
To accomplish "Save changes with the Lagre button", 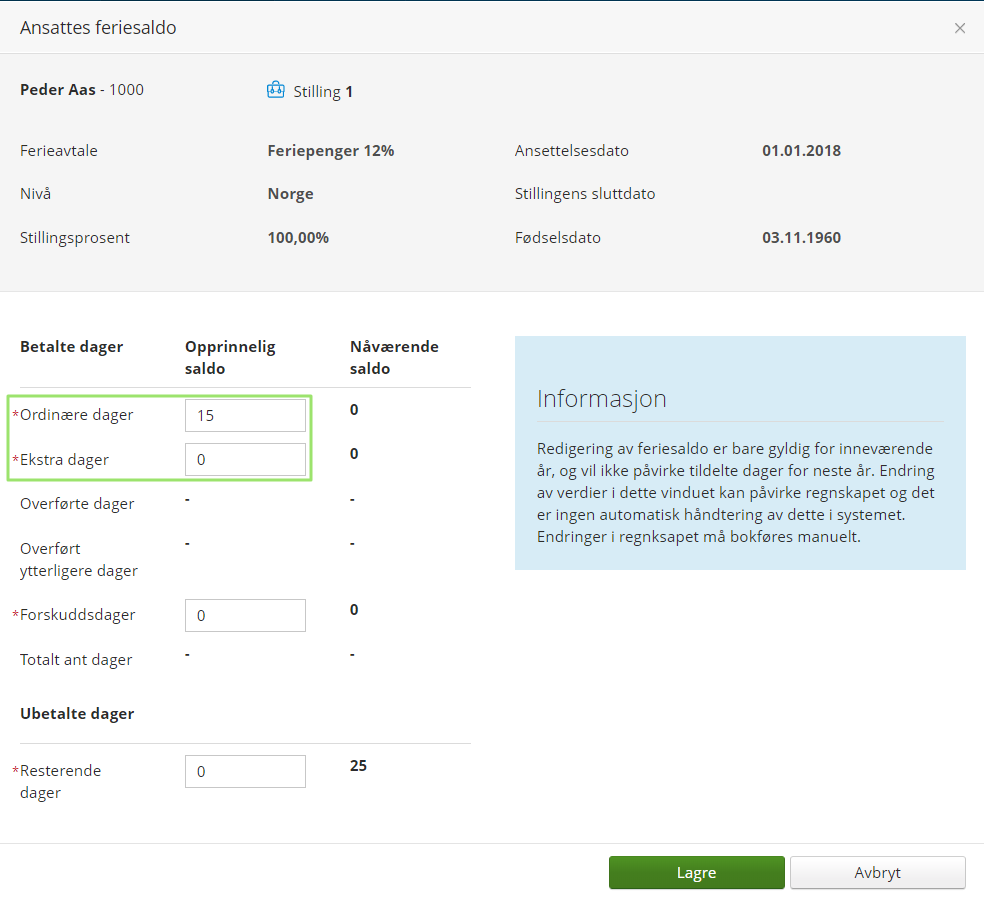I will click(696, 872).
